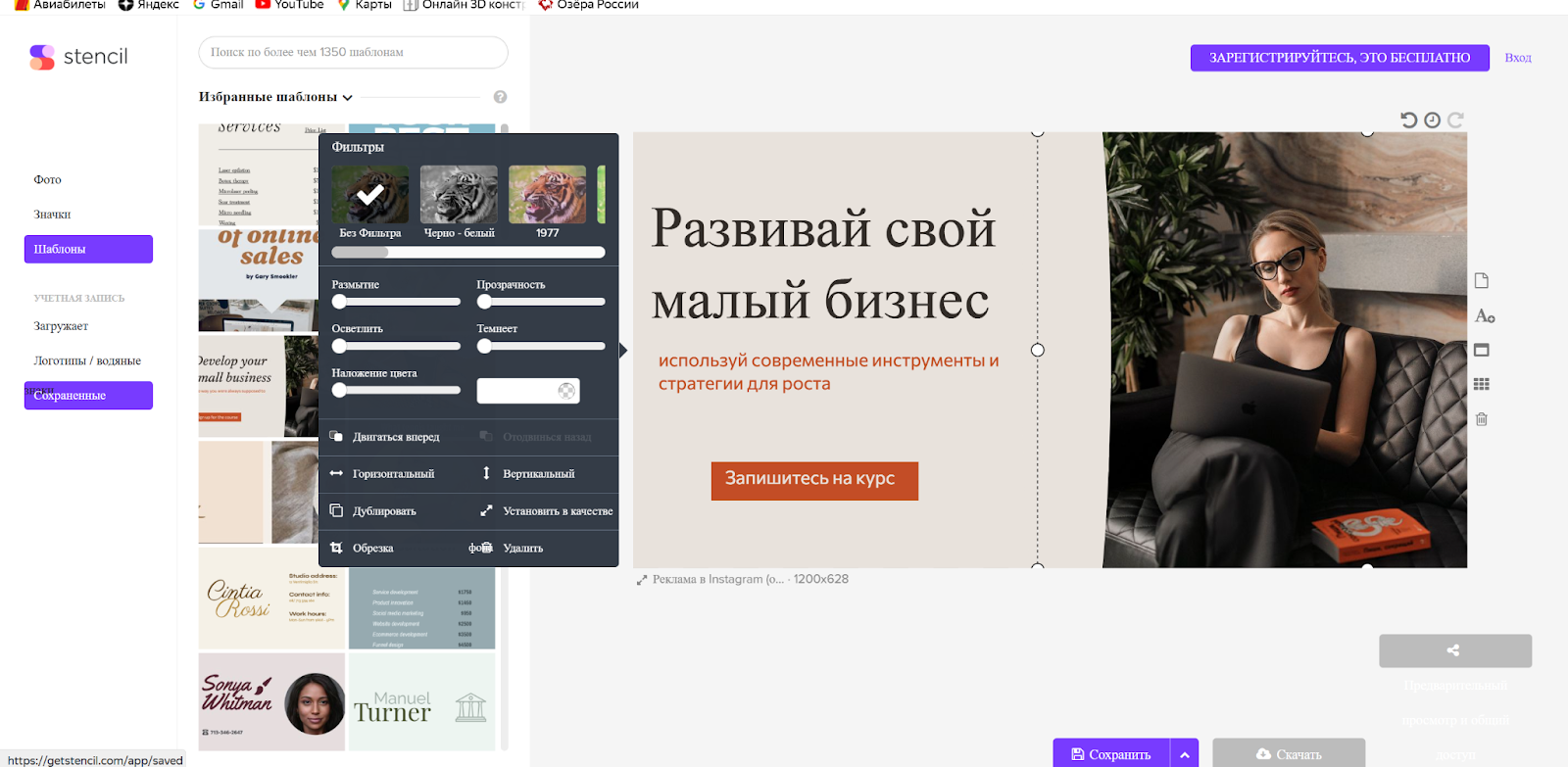Viewport: 1568px width, 767px height.
Task: Open the version history clock icon
Action: (x=1432, y=120)
